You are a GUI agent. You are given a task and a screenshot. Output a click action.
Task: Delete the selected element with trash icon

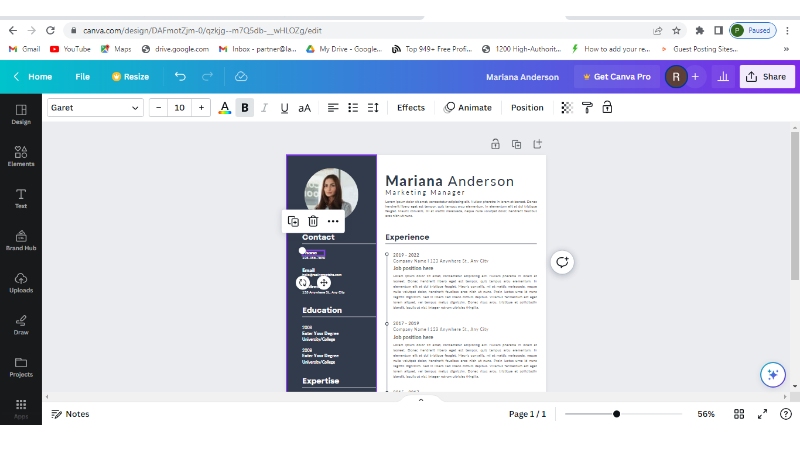(313, 221)
